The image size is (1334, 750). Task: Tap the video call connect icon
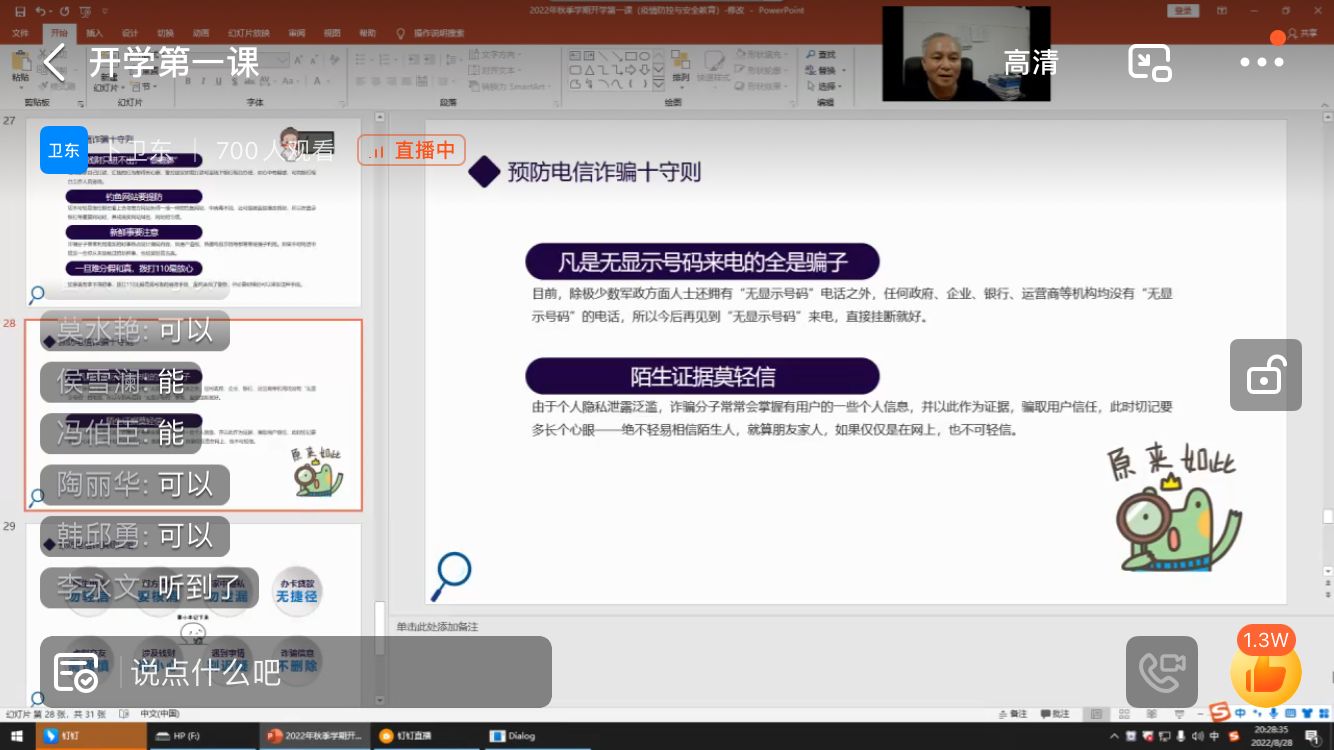point(1161,672)
